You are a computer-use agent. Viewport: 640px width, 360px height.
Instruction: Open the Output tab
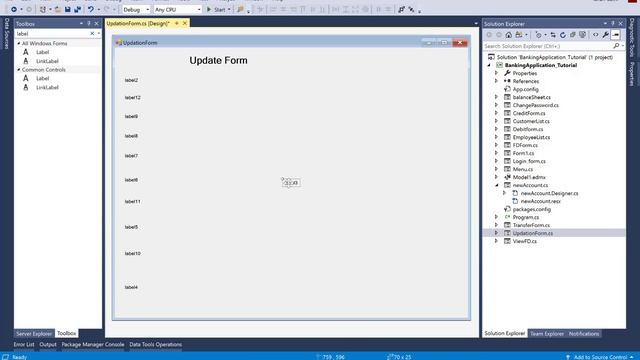(x=48, y=344)
